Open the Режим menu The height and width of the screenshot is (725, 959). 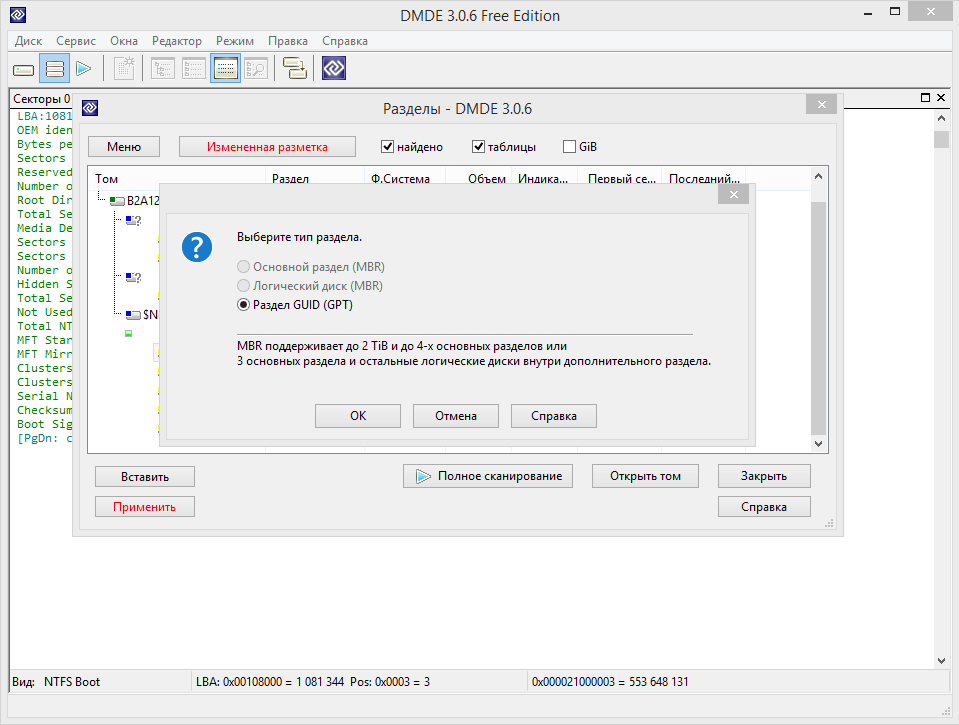(235, 41)
